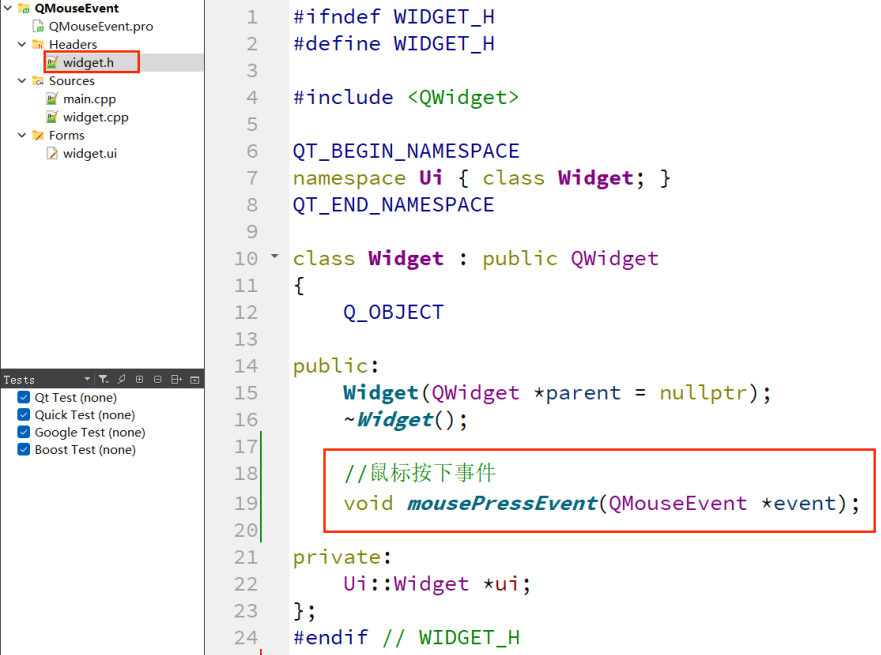The image size is (881, 655).
Task: Collapse the Sources folder
Action: pos(22,80)
